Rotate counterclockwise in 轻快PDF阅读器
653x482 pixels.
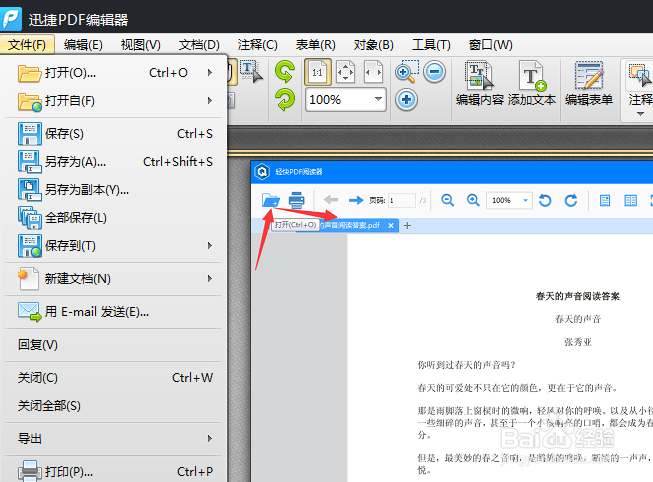click(545, 200)
